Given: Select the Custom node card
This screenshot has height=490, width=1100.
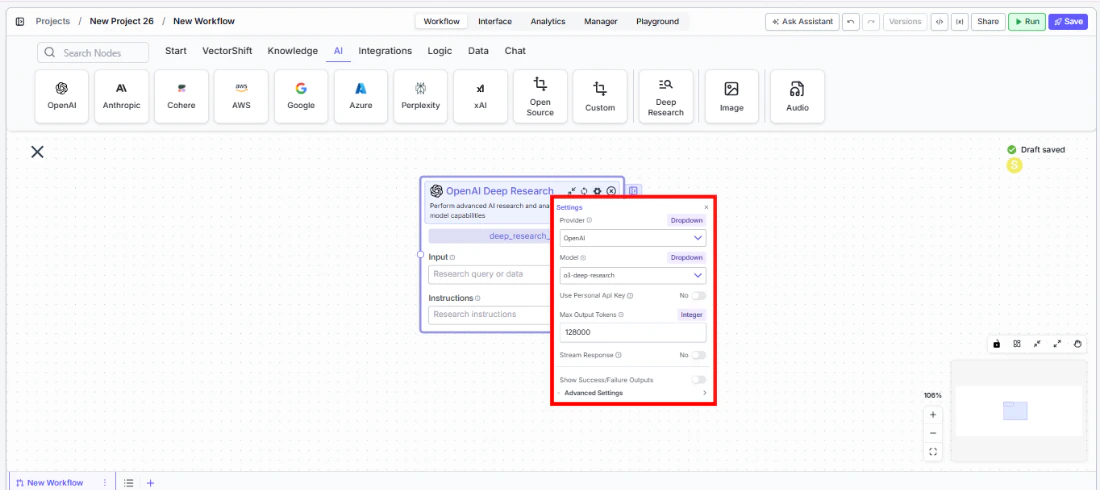Looking at the screenshot, I should point(600,96).
